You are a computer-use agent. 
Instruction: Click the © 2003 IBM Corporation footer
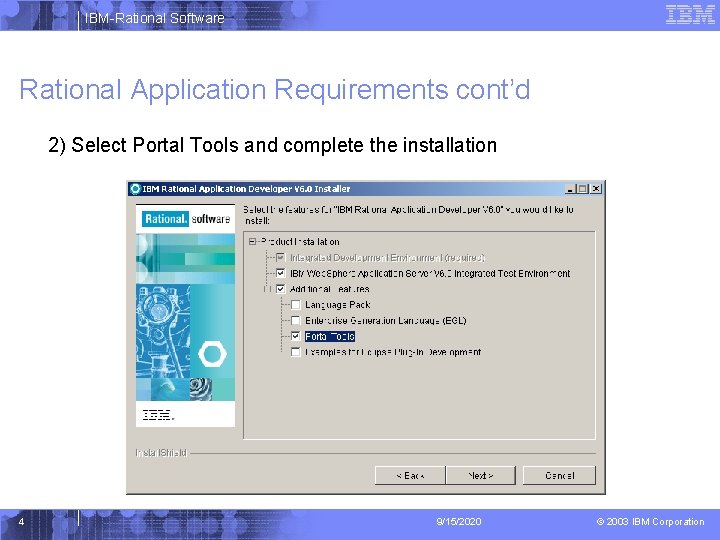[650, 522]
